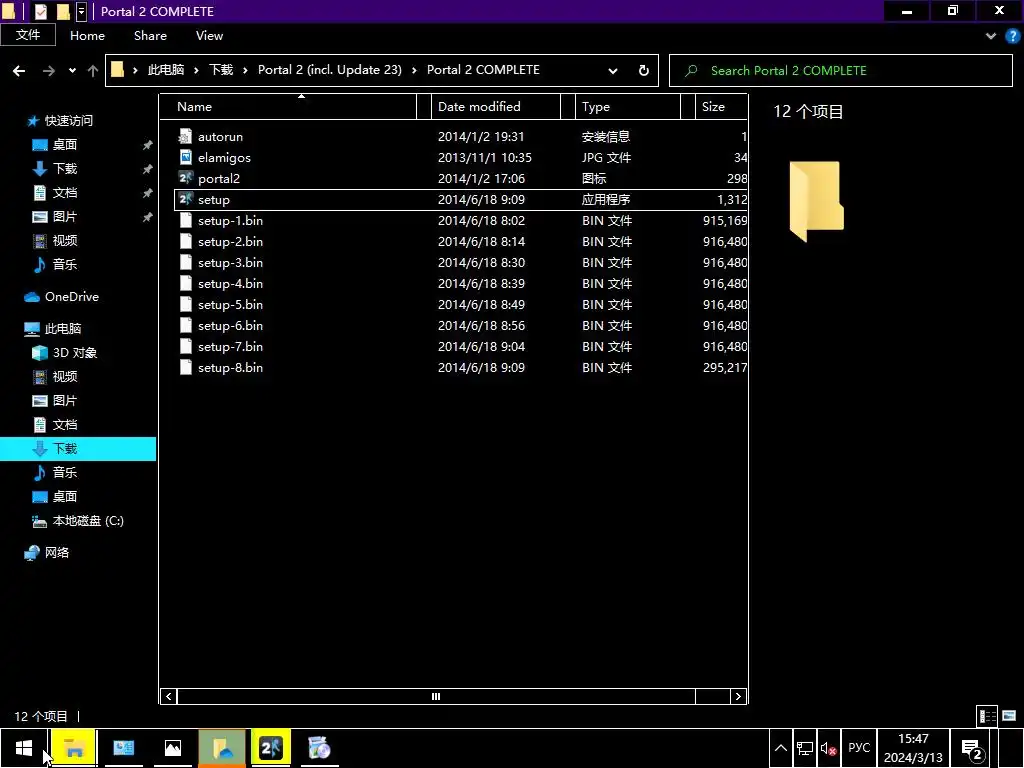The image size is (1024, 768).
Task: Open 音乐 under quick access
Action: [65, 264]
